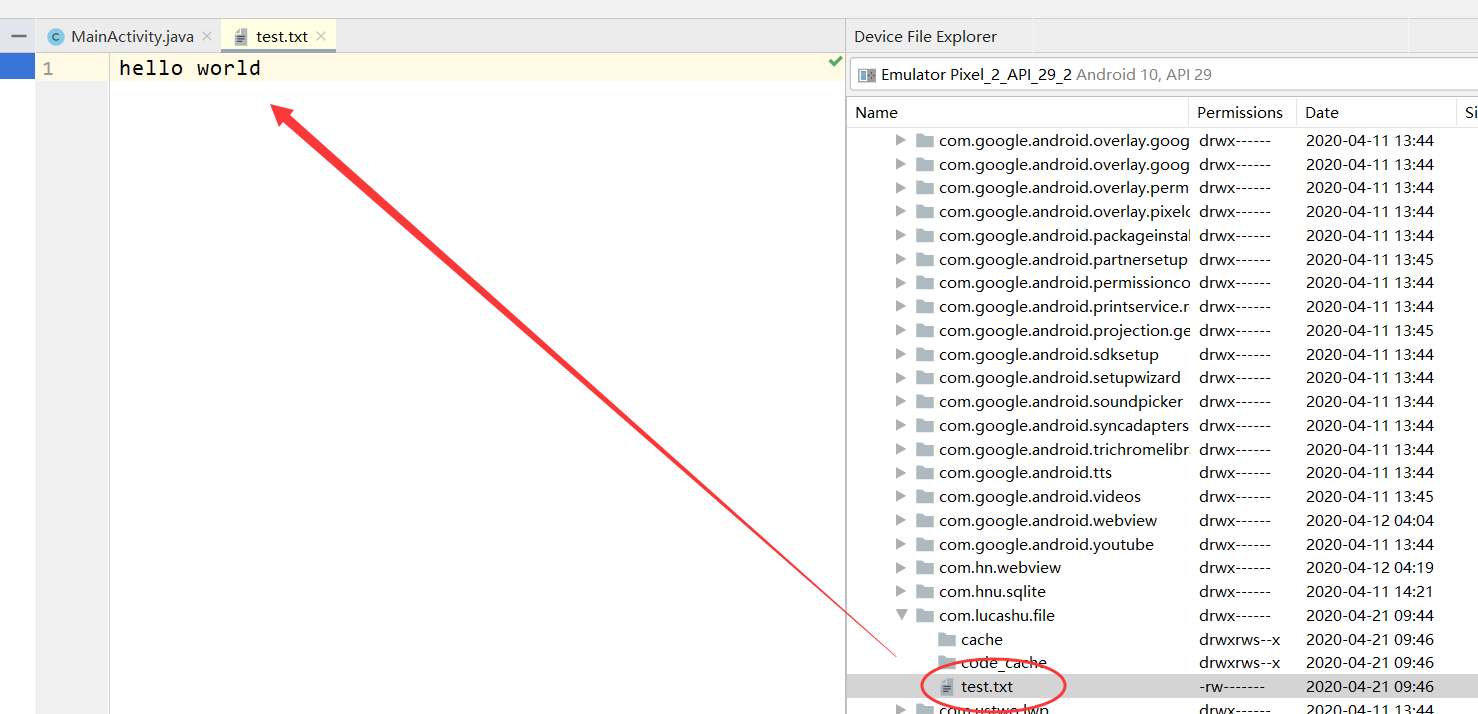Click 'drwxrws--x' permissions of cache row

point(1239,640)
